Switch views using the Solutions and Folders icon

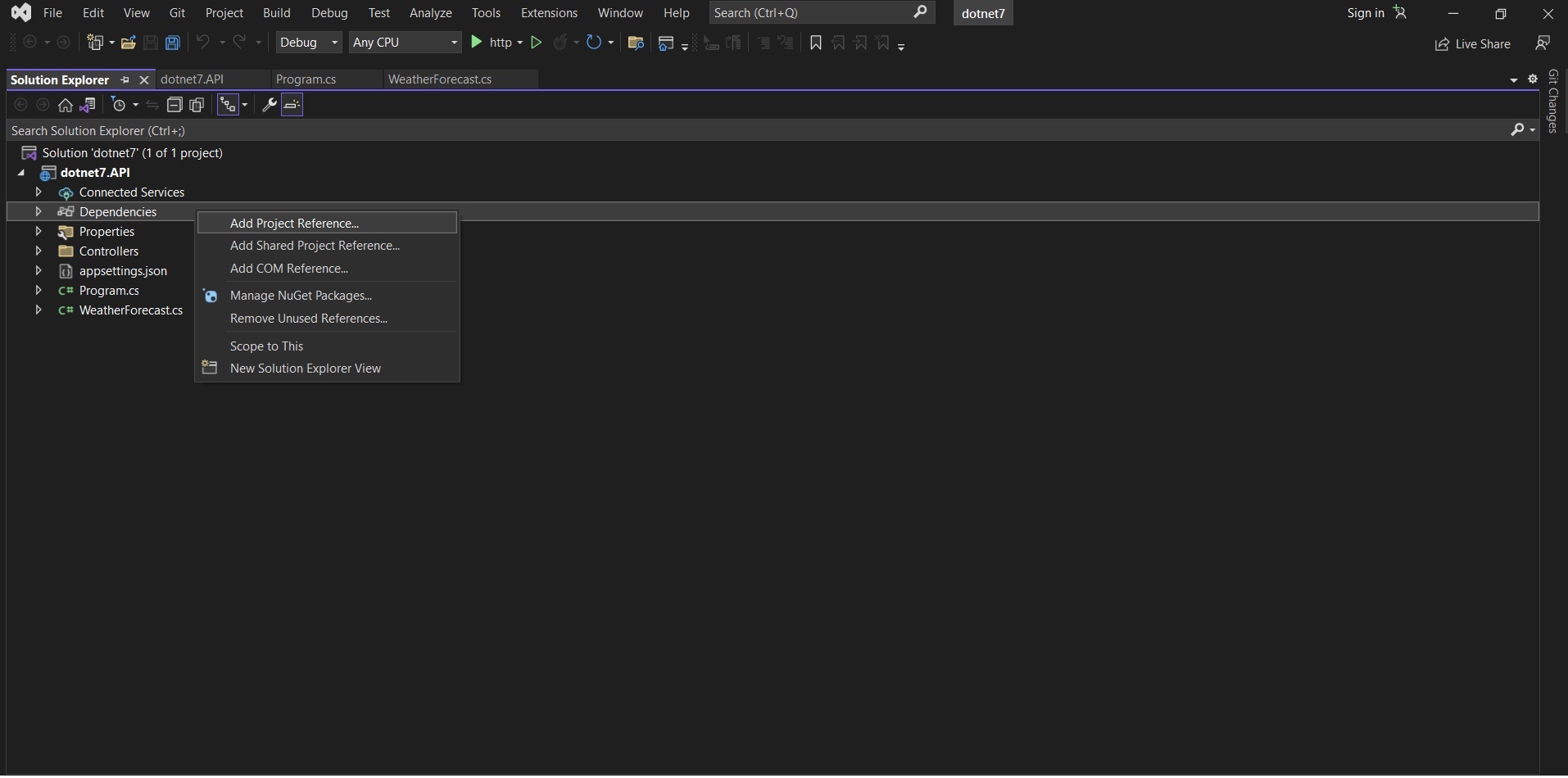click(x=88, y=105)
